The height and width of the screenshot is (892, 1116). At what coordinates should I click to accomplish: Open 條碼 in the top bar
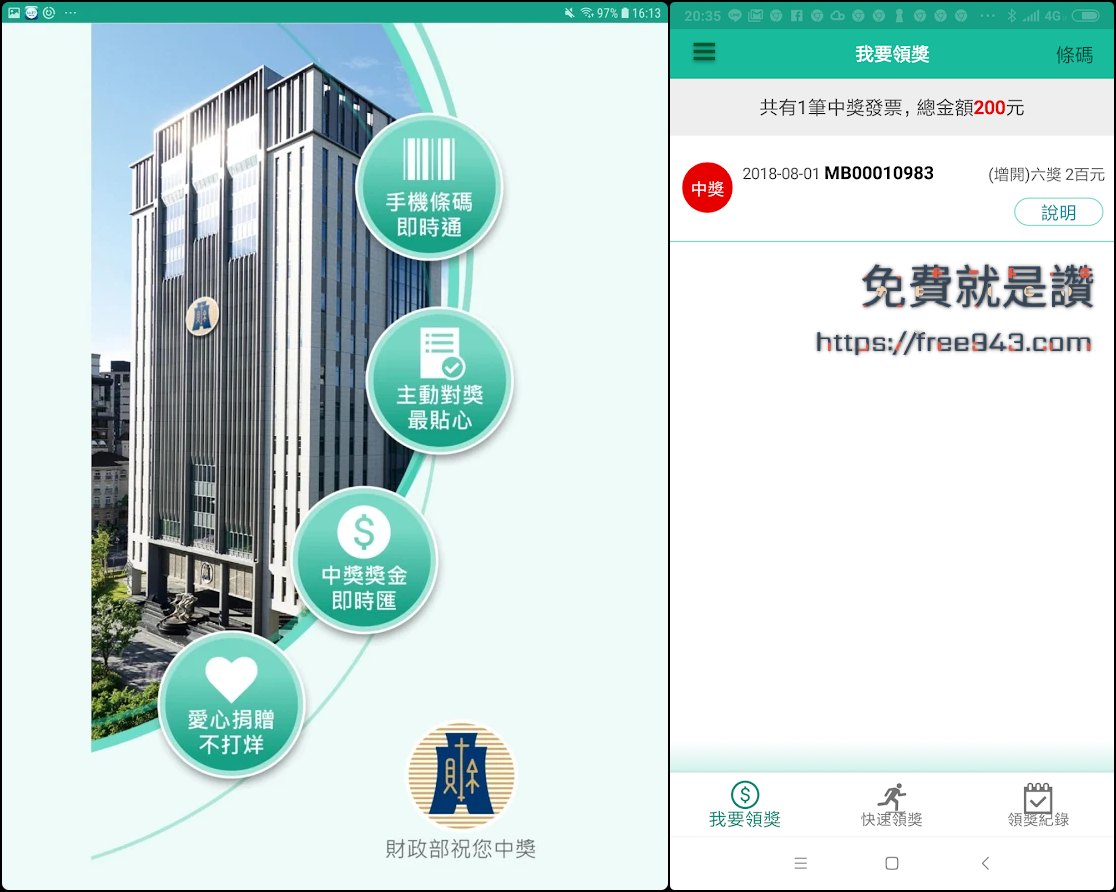(x=1074, y=54)
